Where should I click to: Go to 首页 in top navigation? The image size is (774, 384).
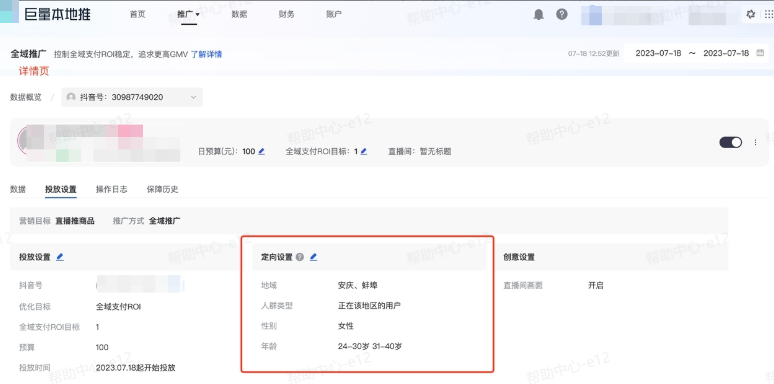[138, 14]
